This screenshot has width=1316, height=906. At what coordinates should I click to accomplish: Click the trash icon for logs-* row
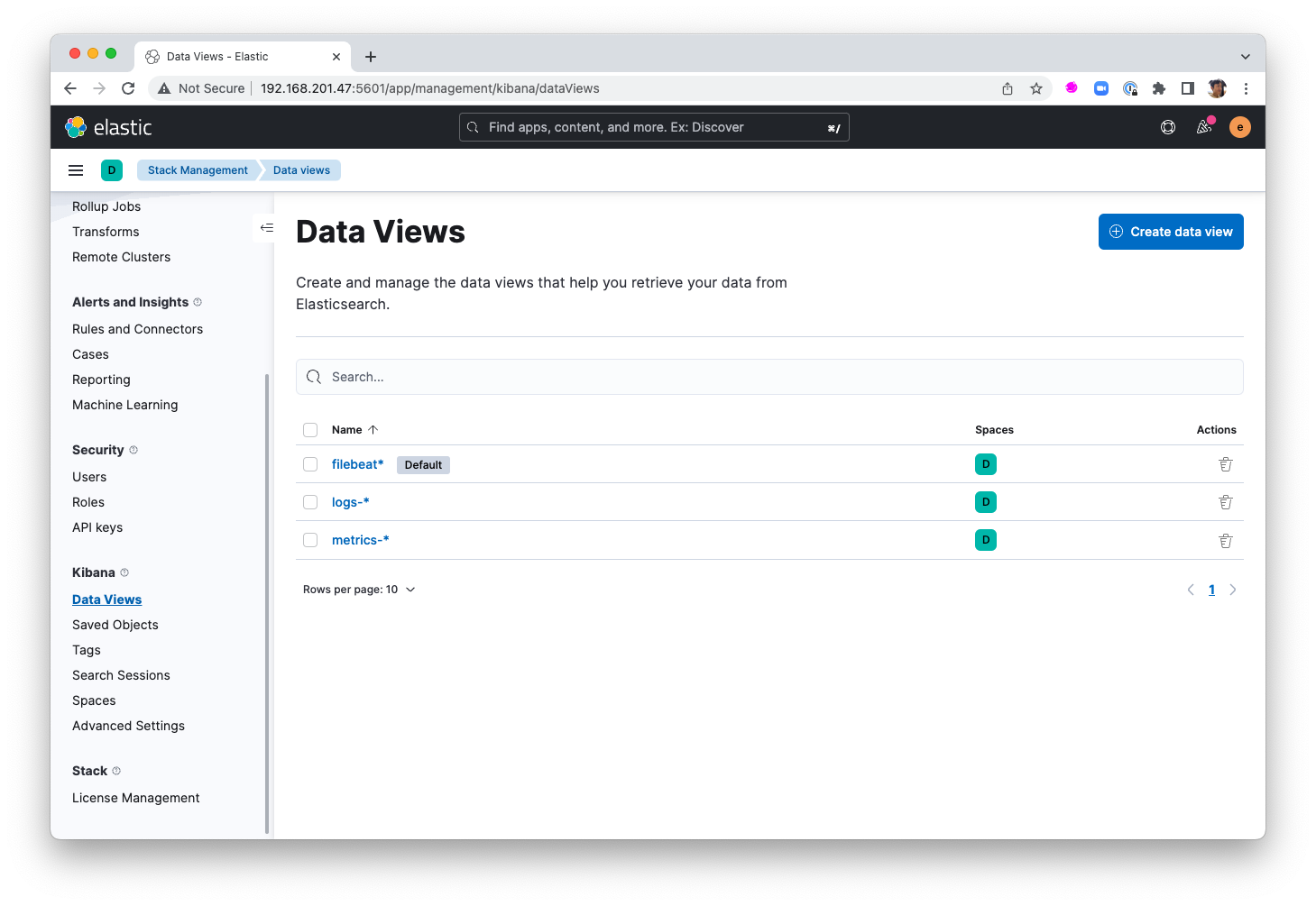[x=1225, y=502]
